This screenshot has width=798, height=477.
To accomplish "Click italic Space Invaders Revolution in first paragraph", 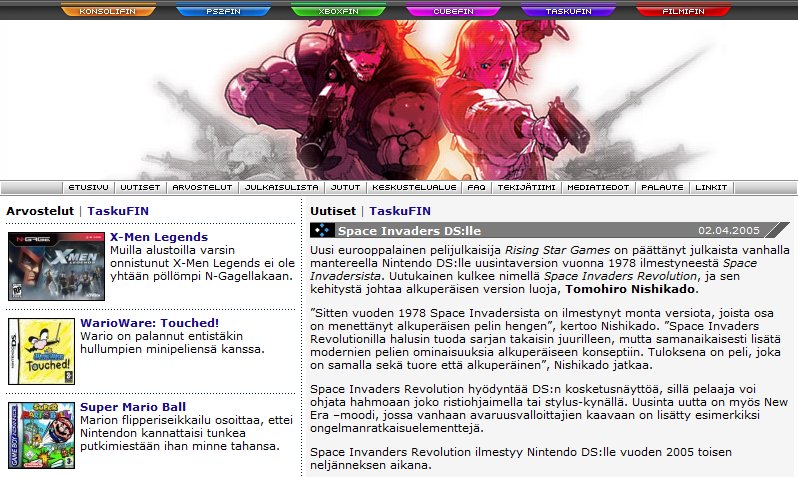I will point(620,276).
